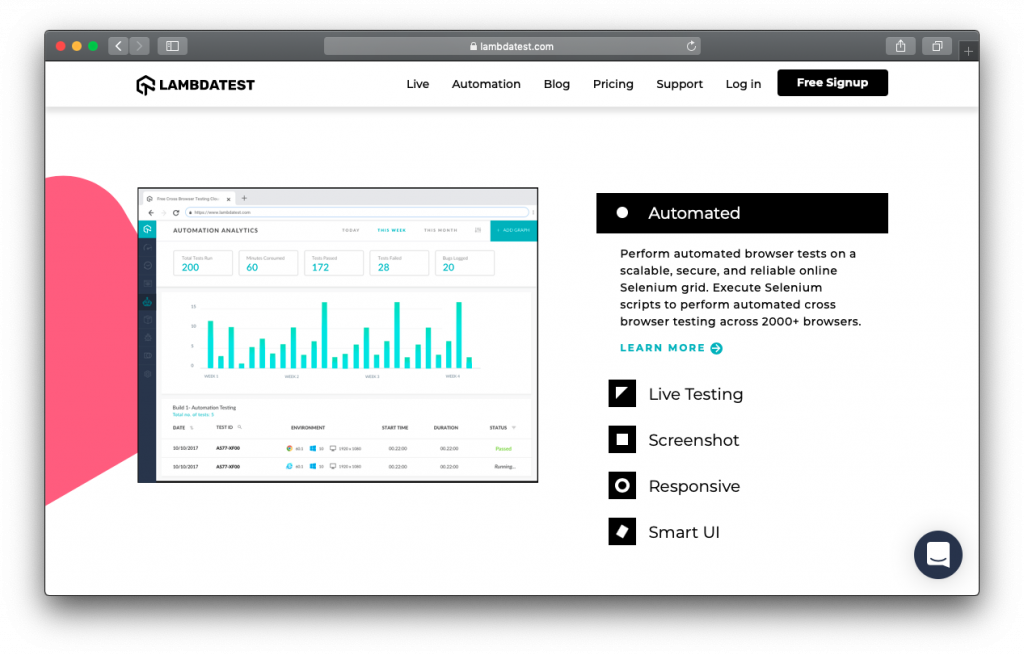Go back with Safari's back arrow

pos(118,46)
